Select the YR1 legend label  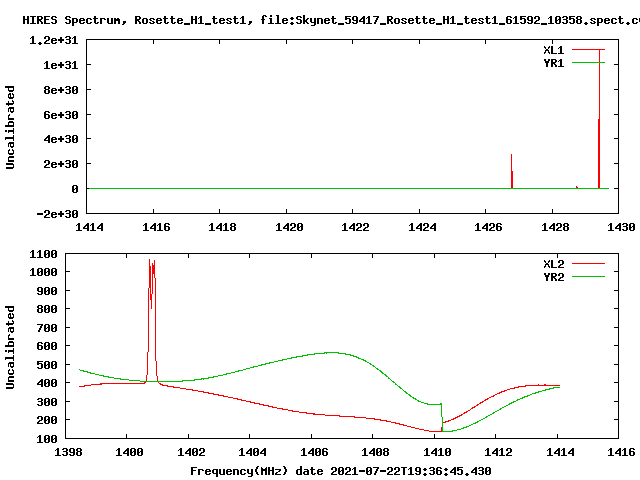point(553,63)
